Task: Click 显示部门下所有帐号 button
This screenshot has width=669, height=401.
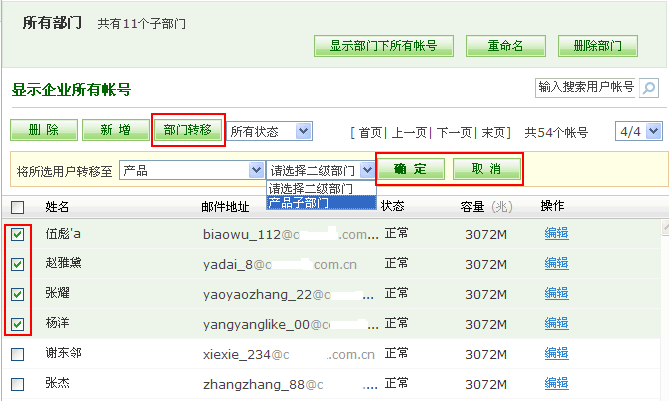Action: coord(384,46)
